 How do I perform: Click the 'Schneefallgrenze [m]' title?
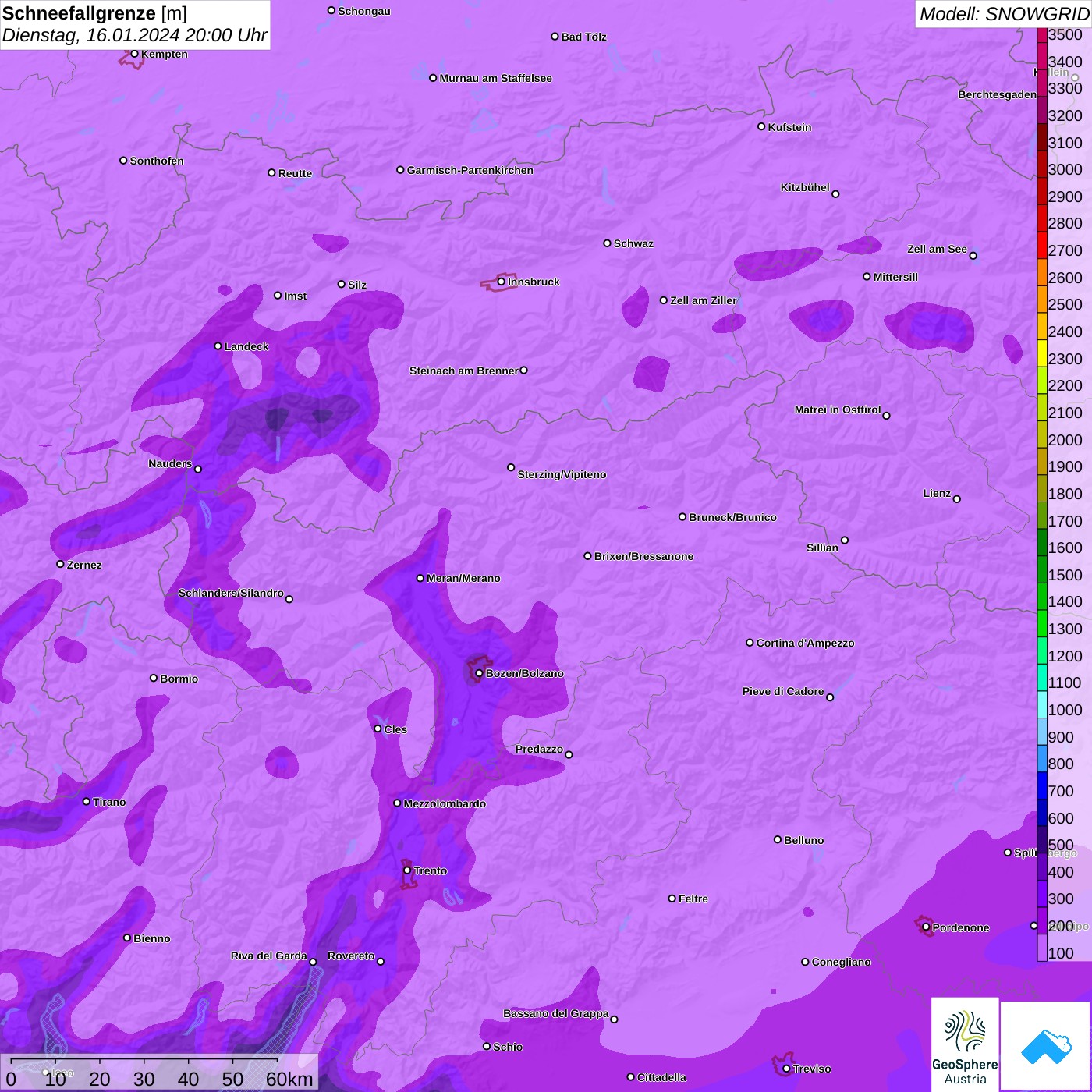coord(94,13)
